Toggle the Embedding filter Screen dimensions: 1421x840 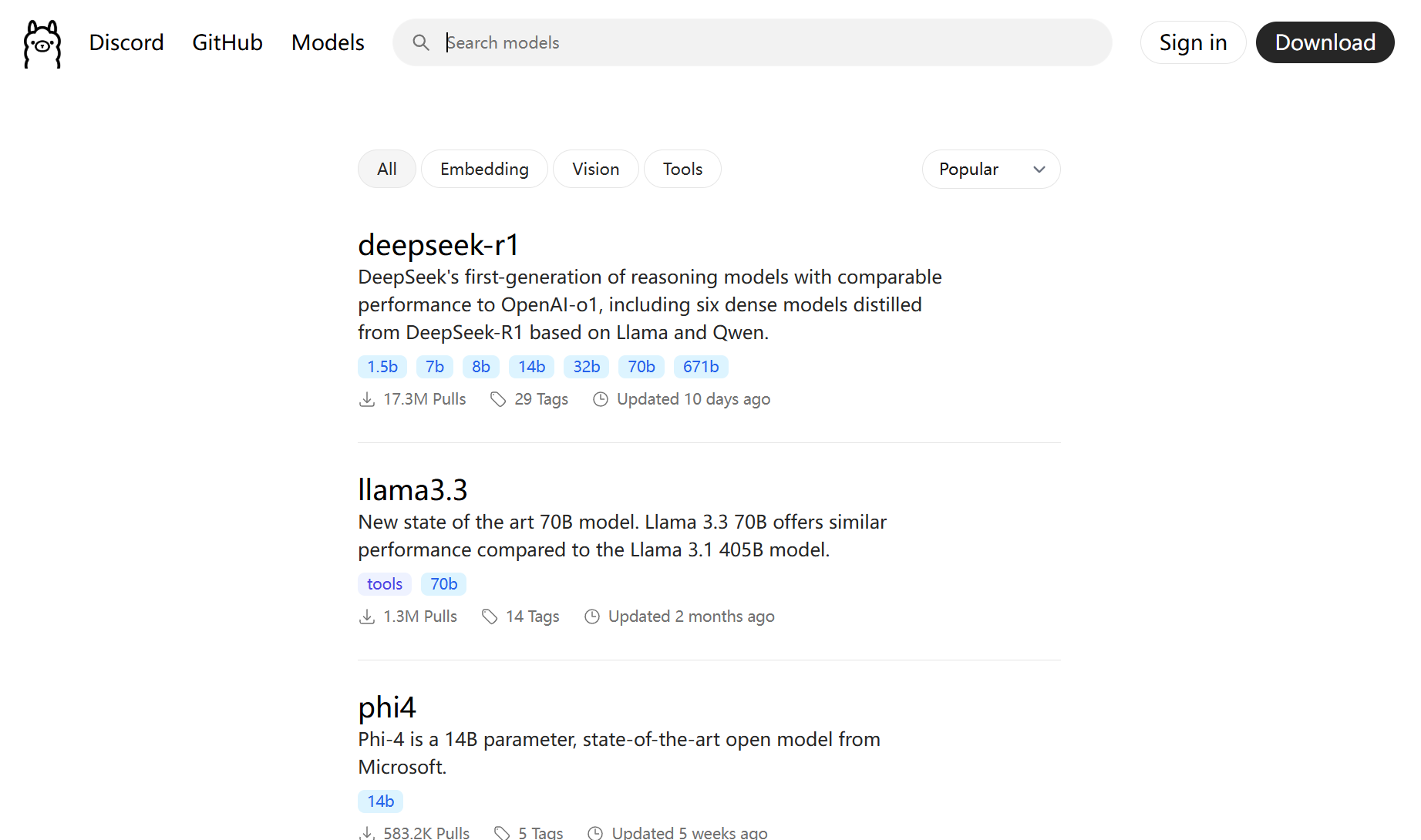(484, 169)
